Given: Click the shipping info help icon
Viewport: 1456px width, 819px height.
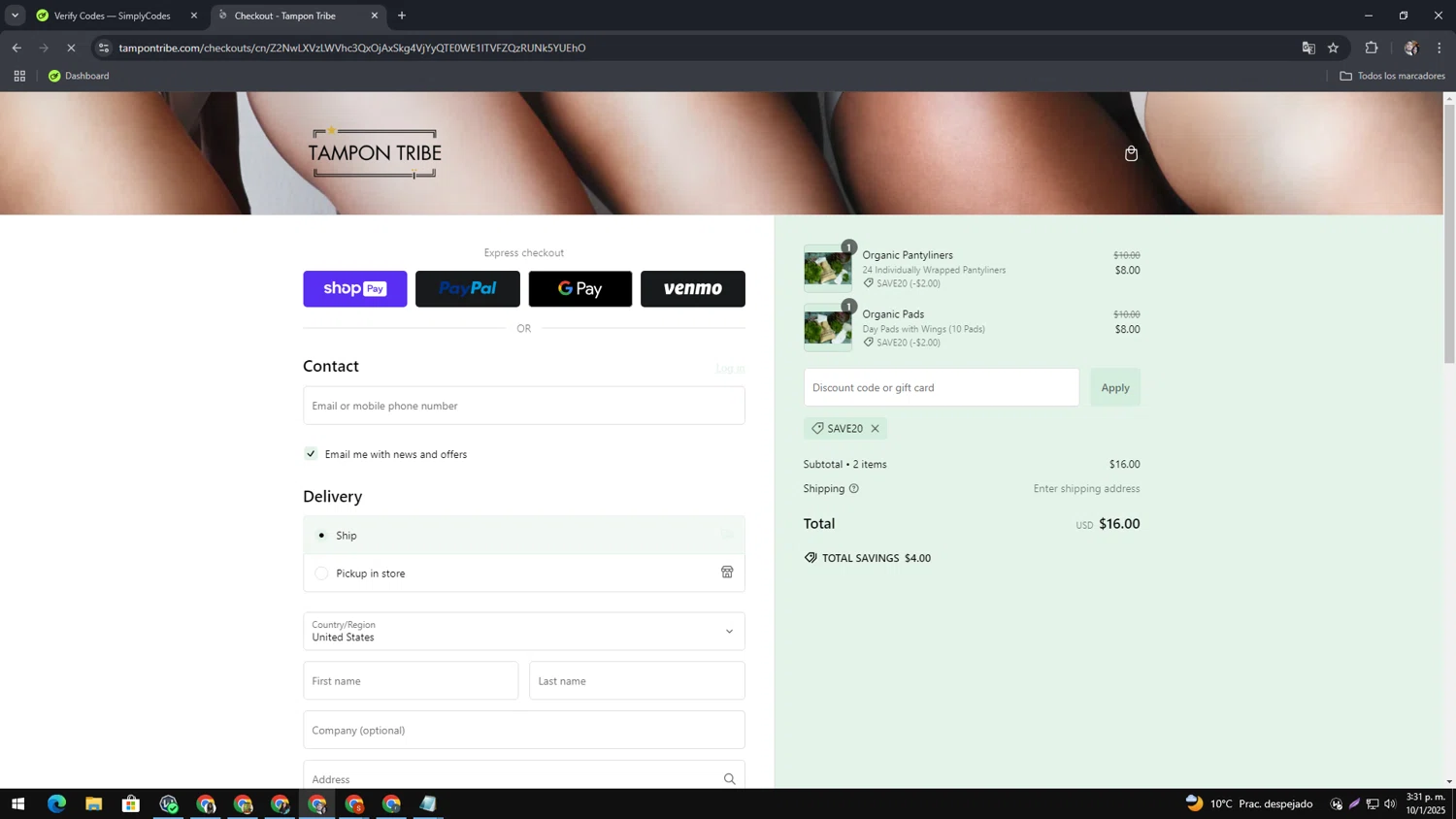Looking at the screenshot, I should pyautogui.click(x=854, y=488).
